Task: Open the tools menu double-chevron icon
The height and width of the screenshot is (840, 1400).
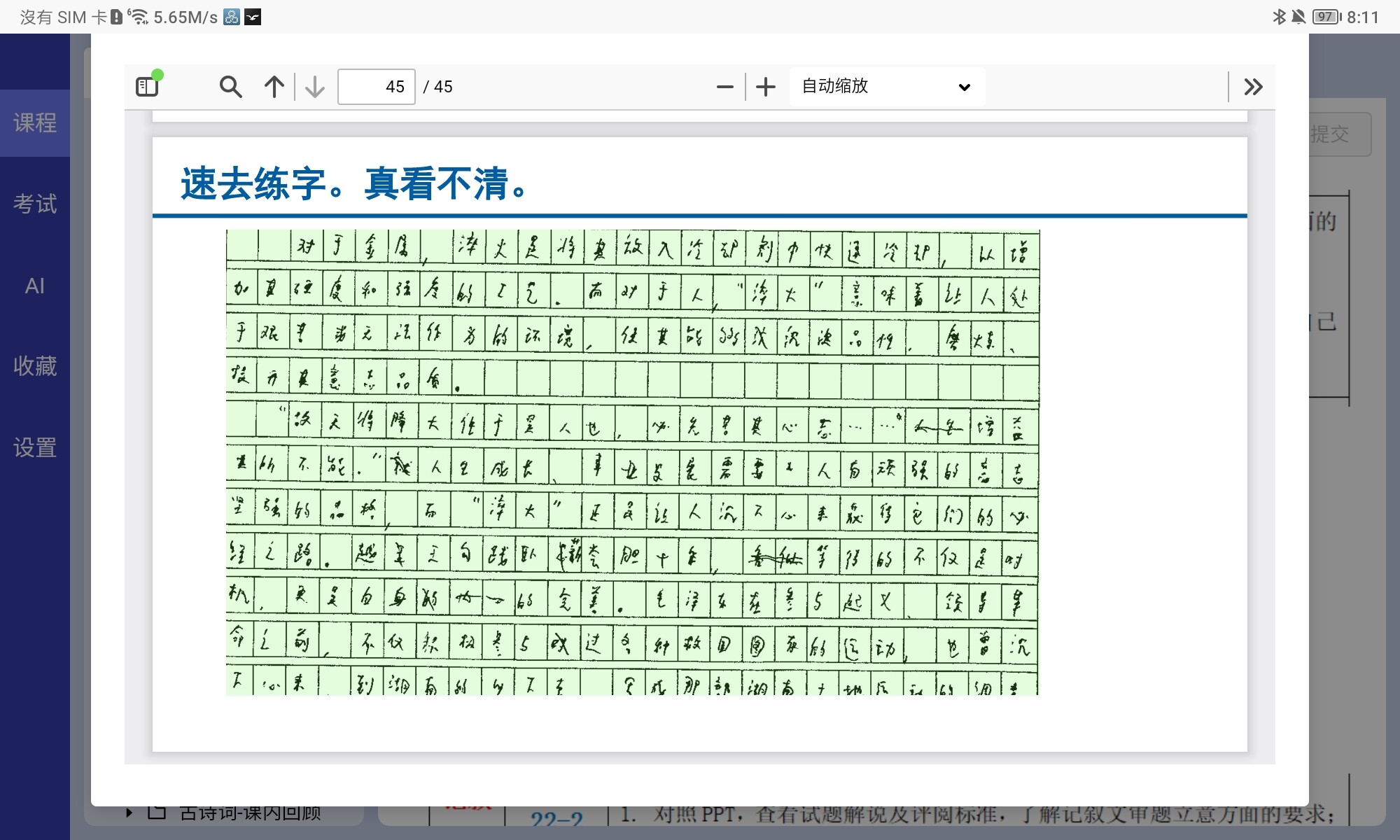Action: point(1253,87)
